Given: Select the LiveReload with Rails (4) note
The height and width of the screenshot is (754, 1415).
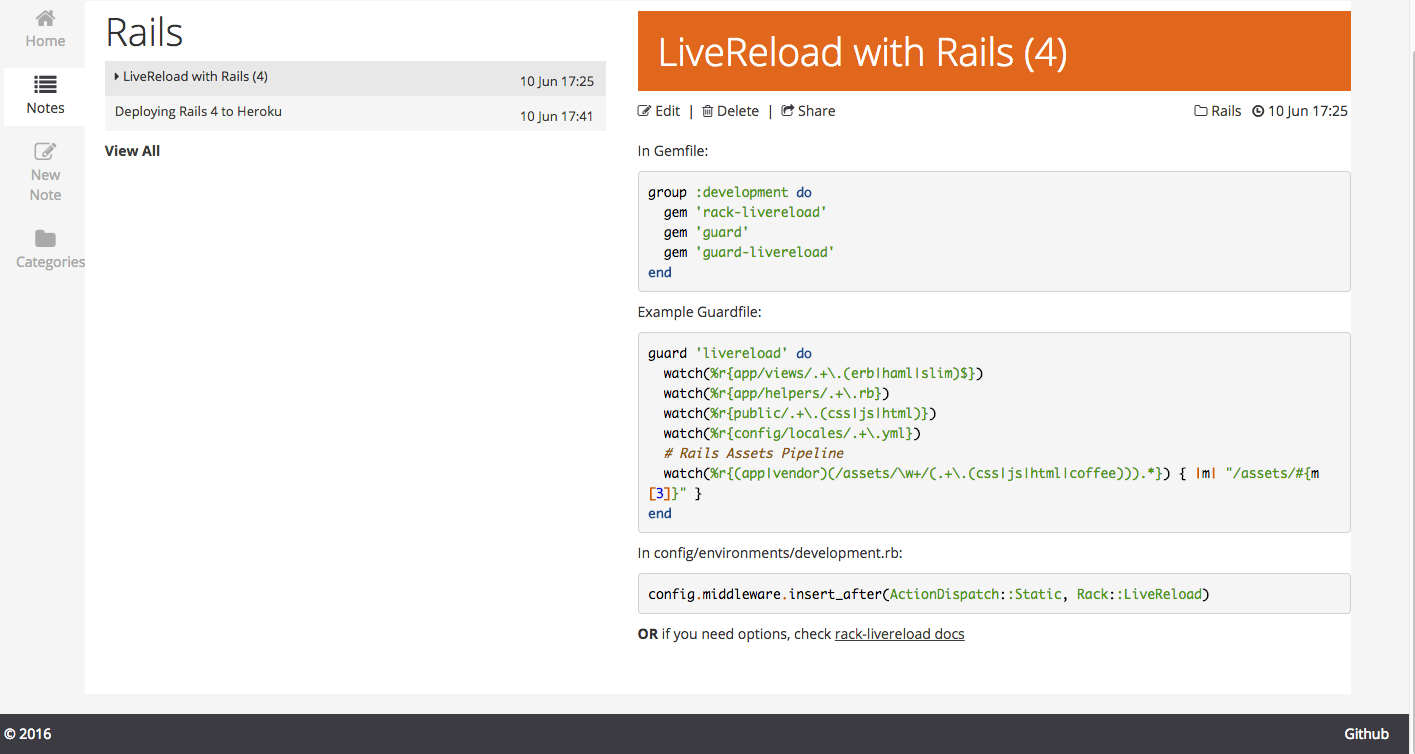Looking at the screenshot, I should (x=355, y=78).
